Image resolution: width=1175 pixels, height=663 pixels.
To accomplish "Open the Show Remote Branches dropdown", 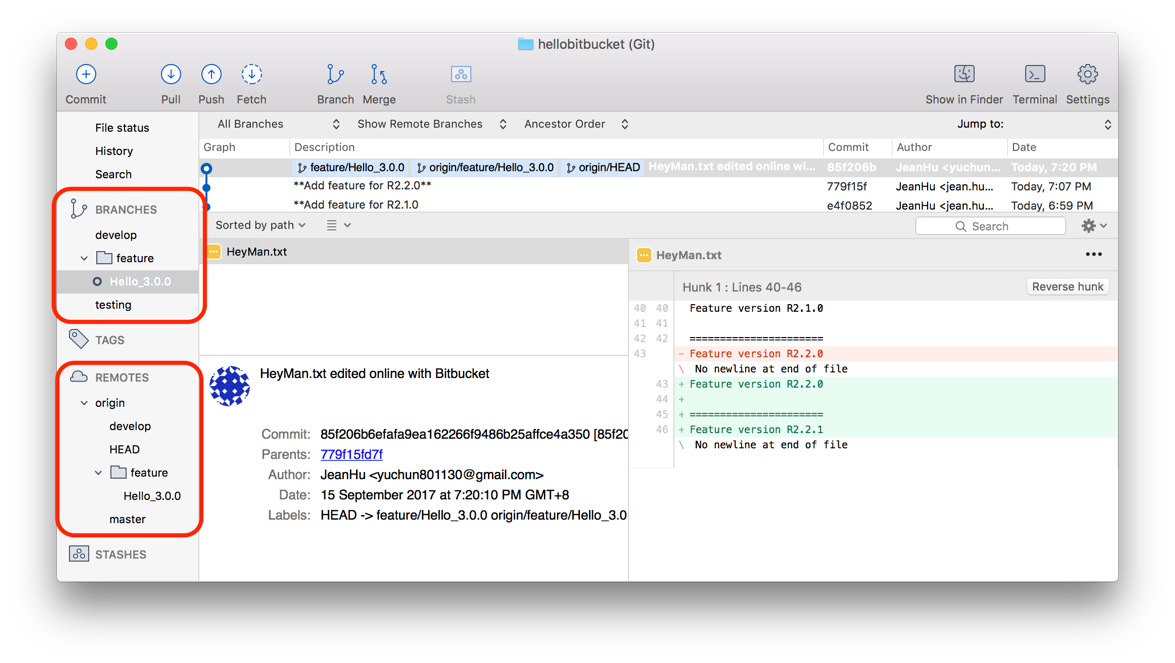I will point(432,124).
